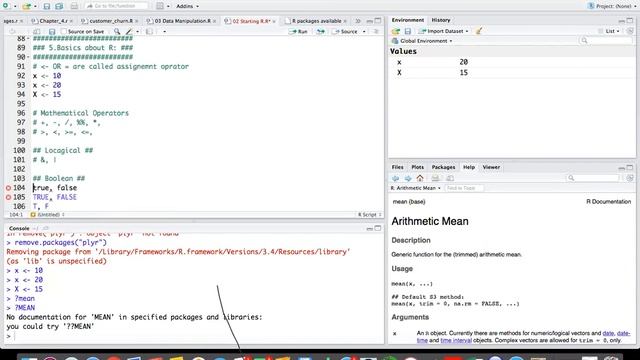
Task: Click the Import Dataset button
Action: (x=443, y=31)
